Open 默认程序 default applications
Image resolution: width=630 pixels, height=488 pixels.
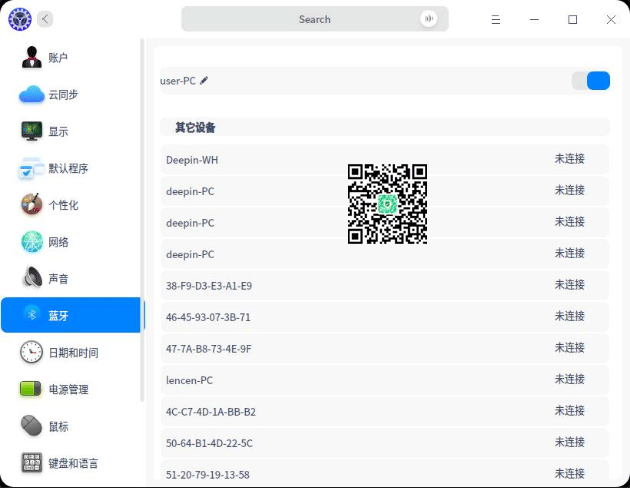pos(71,168)
